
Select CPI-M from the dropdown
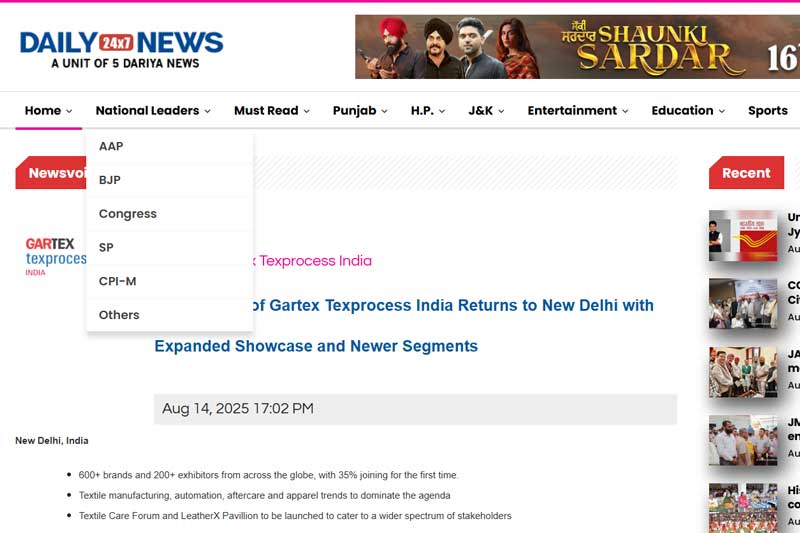[x=170, y=281]
